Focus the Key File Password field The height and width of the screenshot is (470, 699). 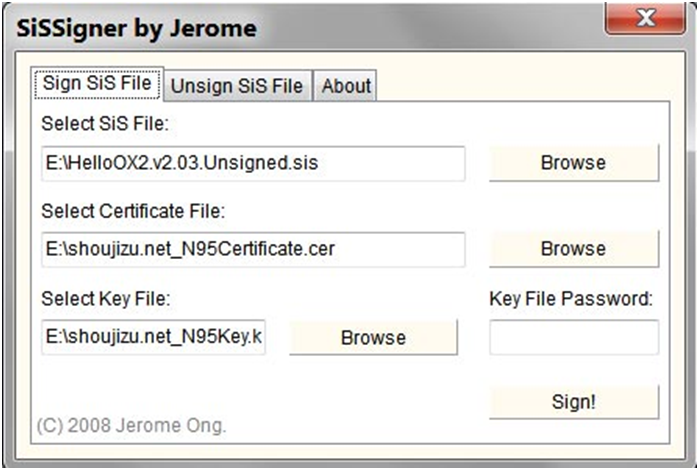(573, 338)
